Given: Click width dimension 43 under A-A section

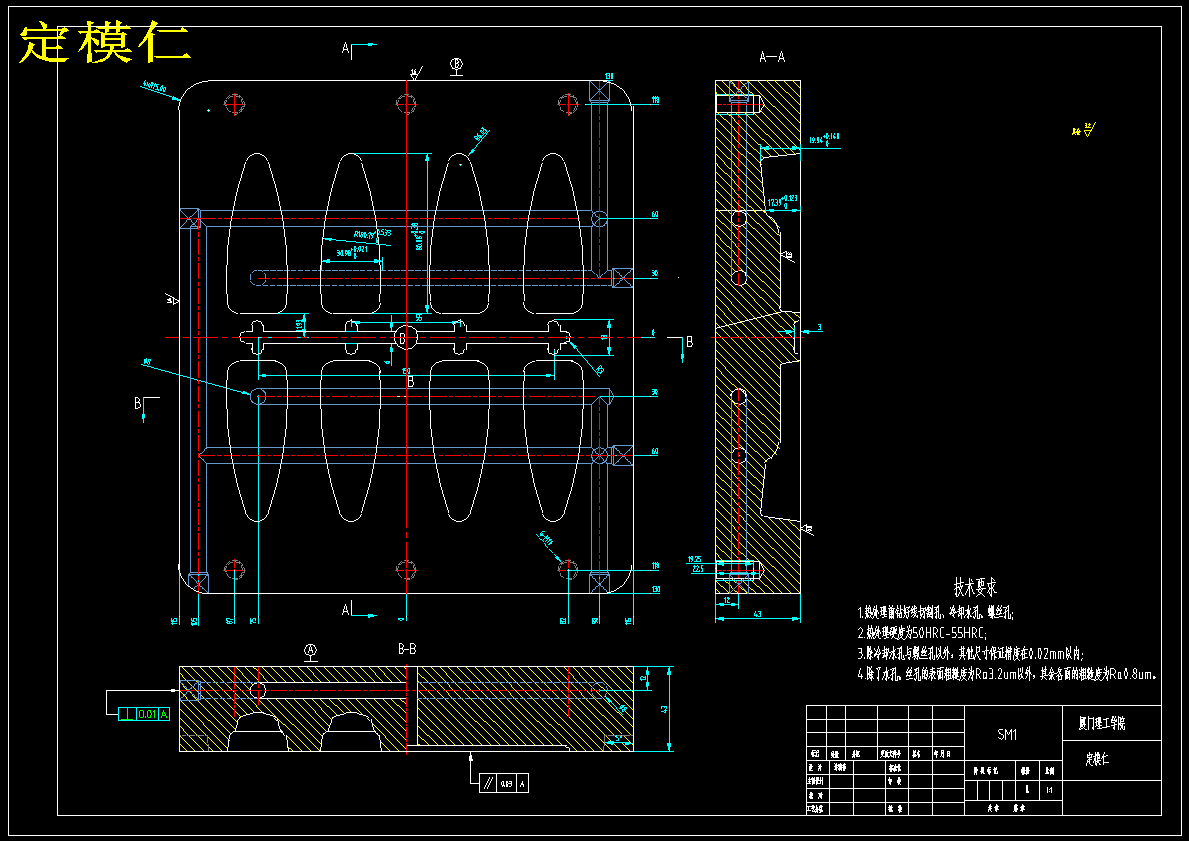Looking at the screenshot, I should [758, 614].
